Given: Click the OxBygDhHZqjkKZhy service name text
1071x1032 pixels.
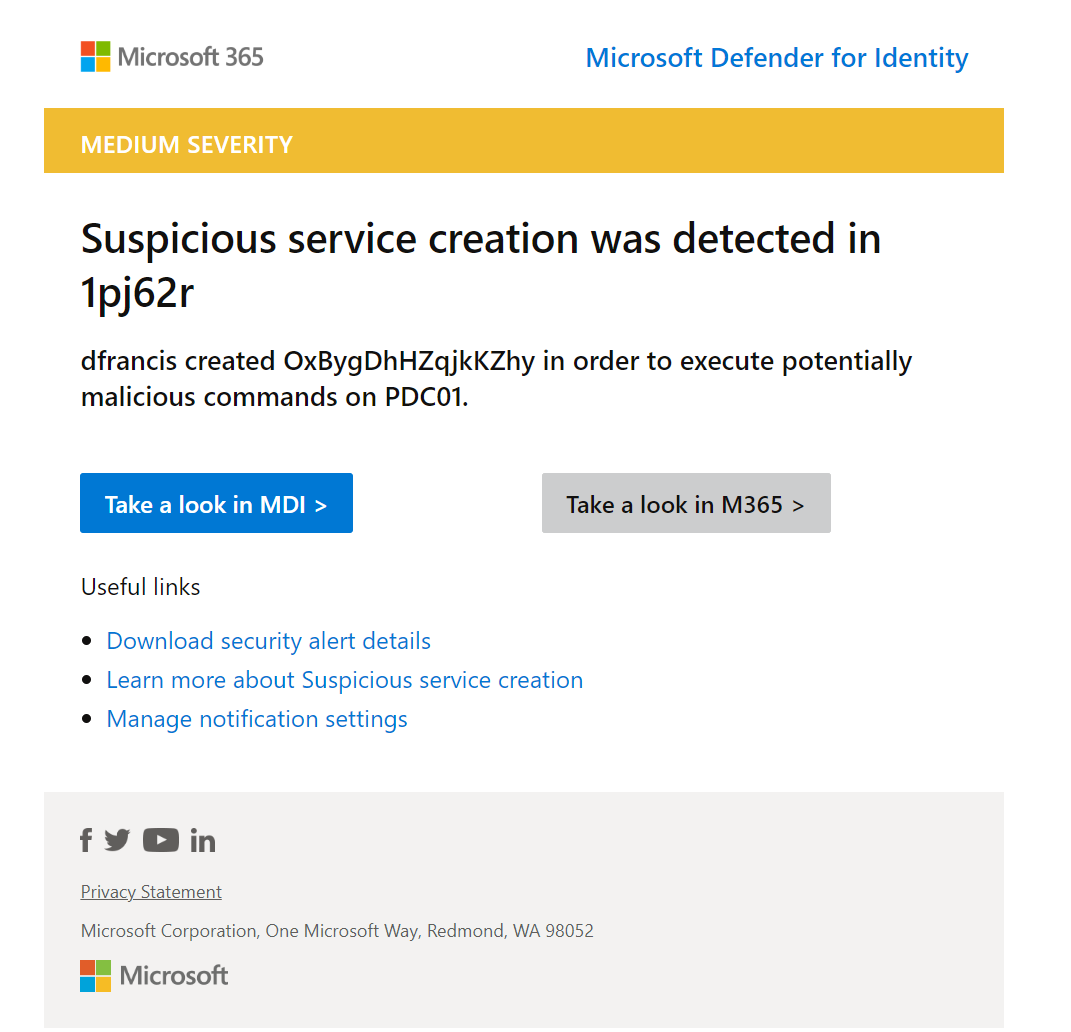Looking at the screenshot, I should (409, 362).
